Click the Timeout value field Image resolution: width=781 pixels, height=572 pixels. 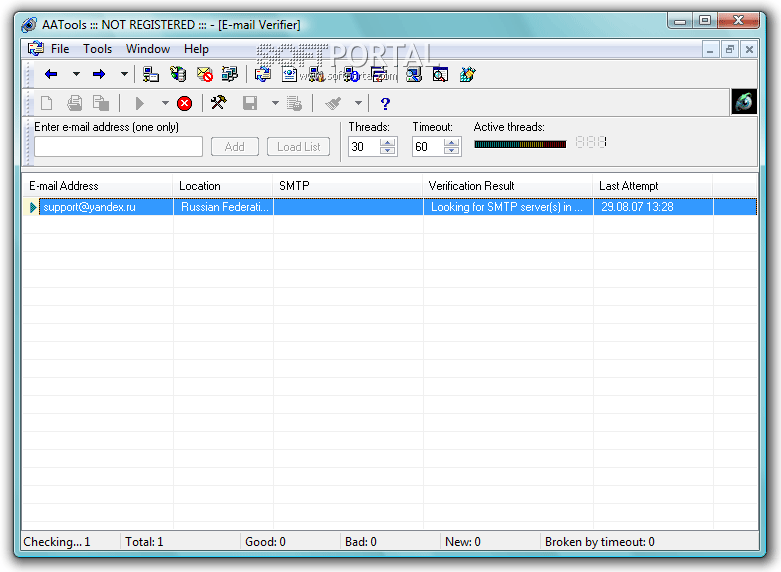click(x=428, y=146)
